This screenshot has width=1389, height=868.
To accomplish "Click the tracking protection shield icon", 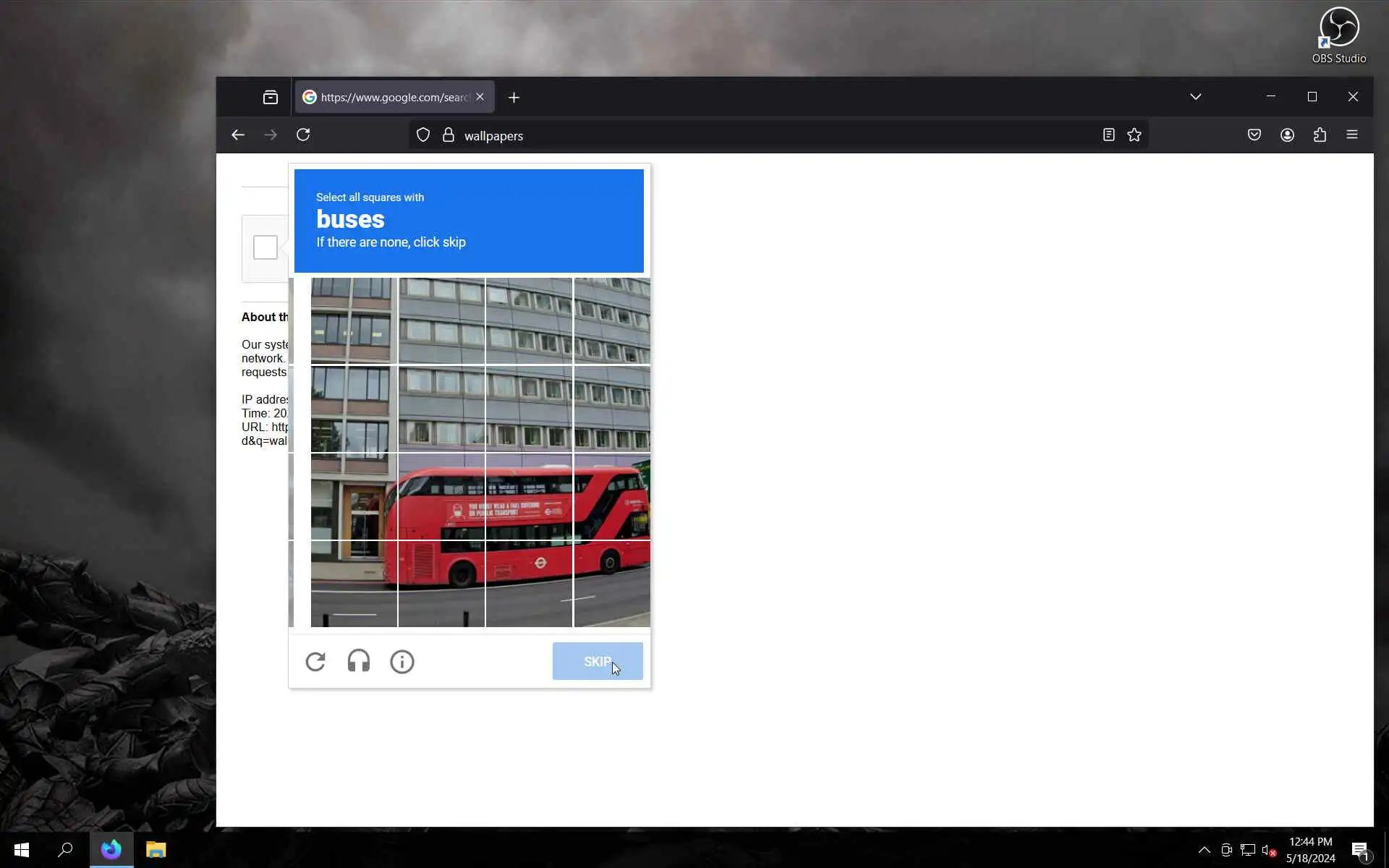I will (423, 135).
